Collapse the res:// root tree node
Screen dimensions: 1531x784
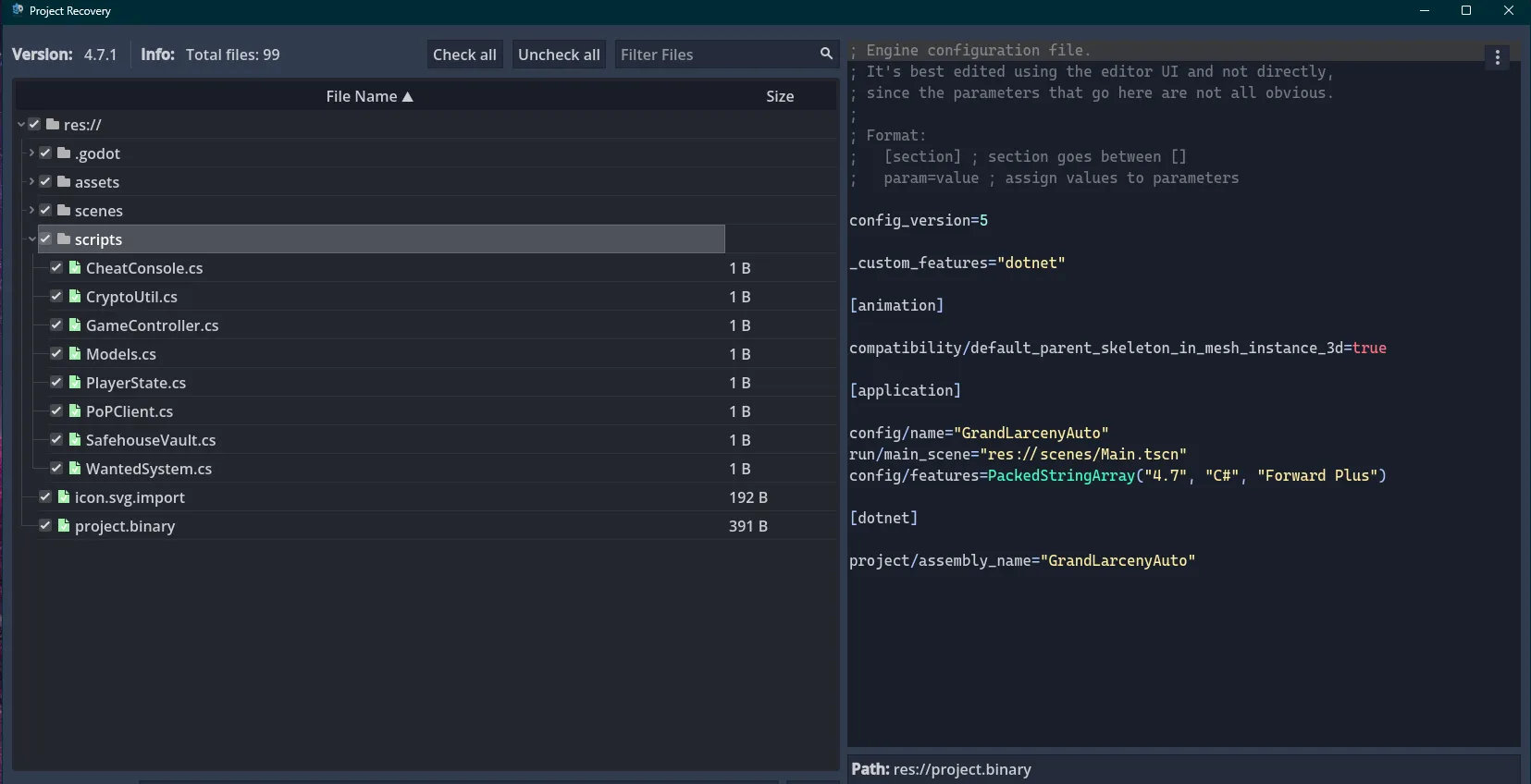point(21,124)
